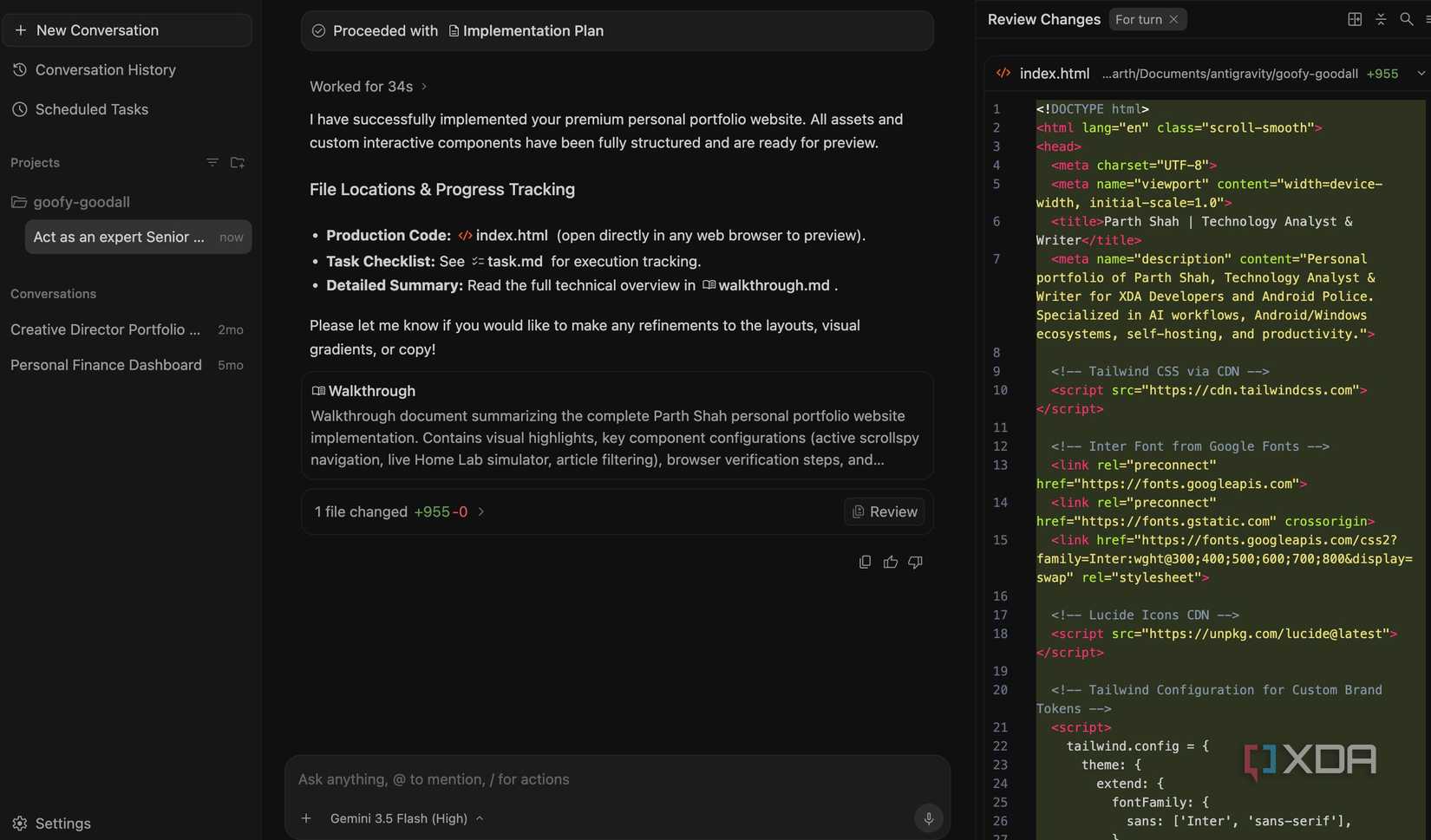Click the 'Review Changes' panel title

(1044, 19)
